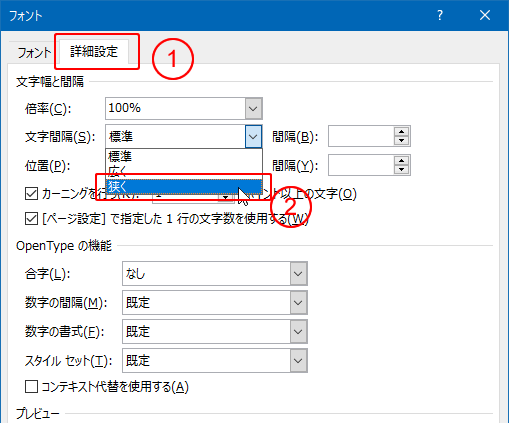This screenshot has height=423, width=509.
Task: Decrease 間隔(B) value with down arrow
Action: point(401,140)
